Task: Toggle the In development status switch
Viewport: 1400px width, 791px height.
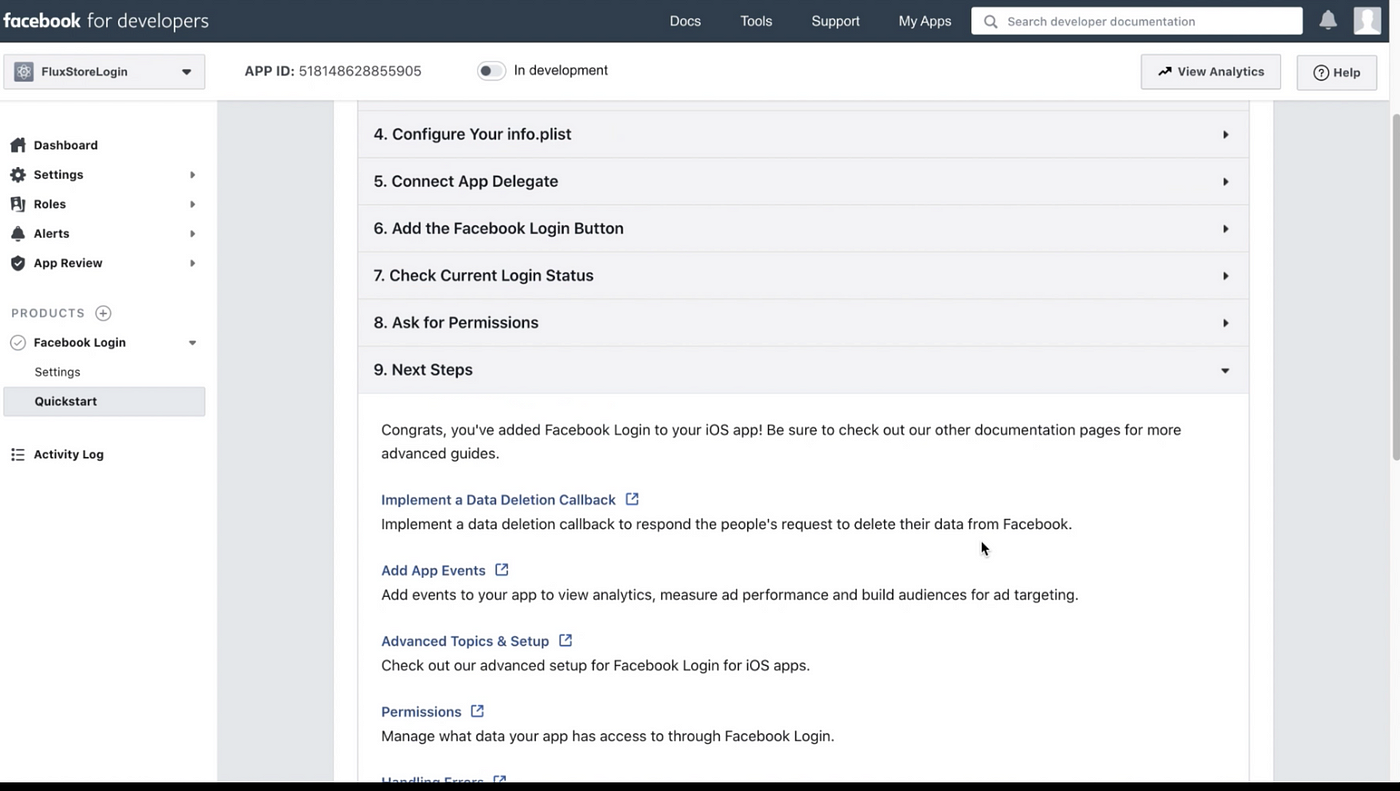Action: 491,70
